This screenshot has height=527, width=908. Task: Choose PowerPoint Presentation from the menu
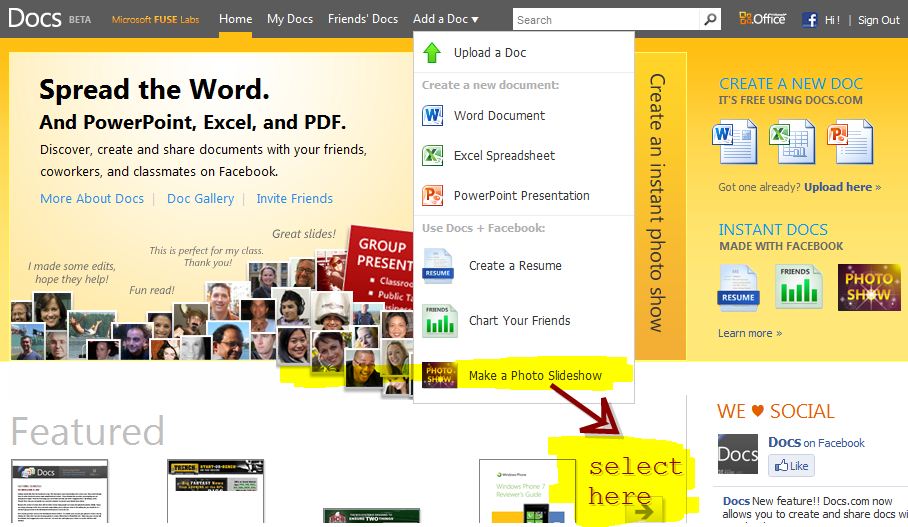click(x=524, y=195)
